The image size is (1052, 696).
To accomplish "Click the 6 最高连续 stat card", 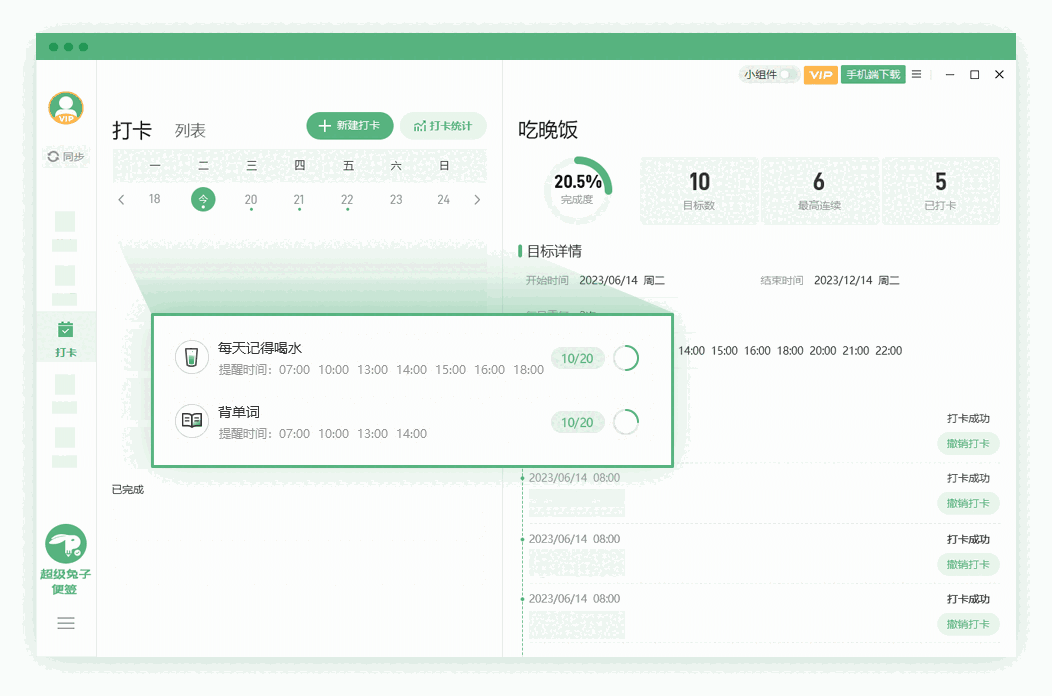I will (x=819, y=191).
